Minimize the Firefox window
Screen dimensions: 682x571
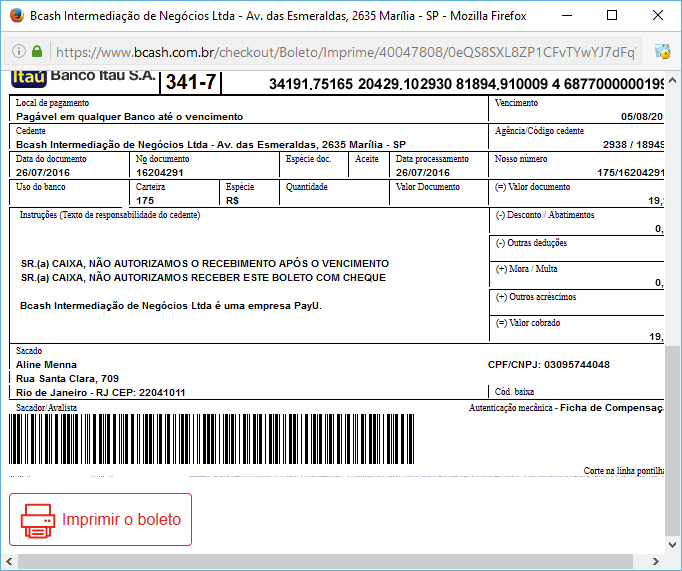point(567,16)
